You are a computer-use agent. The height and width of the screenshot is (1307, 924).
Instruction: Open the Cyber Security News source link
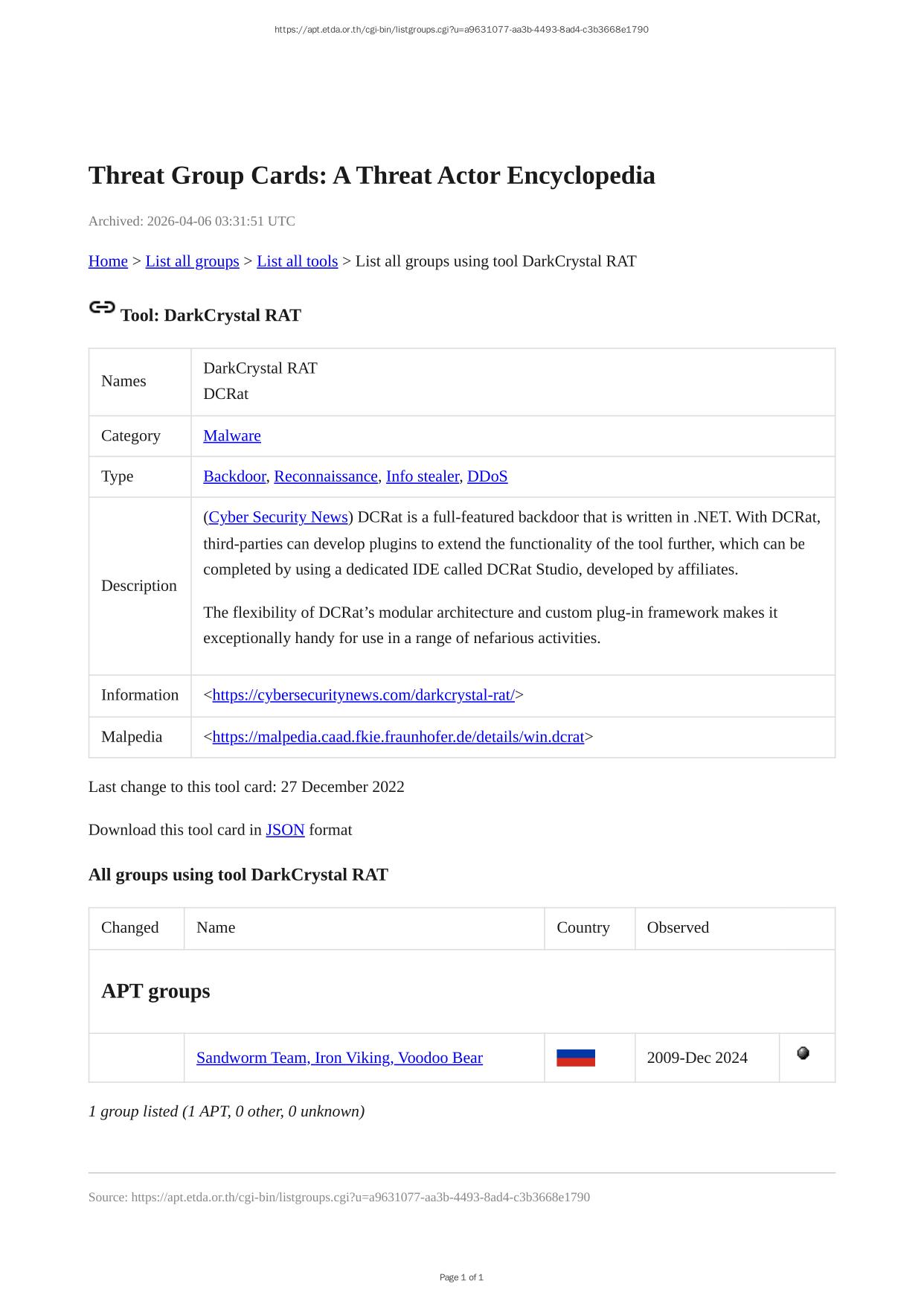pos(278,517)
